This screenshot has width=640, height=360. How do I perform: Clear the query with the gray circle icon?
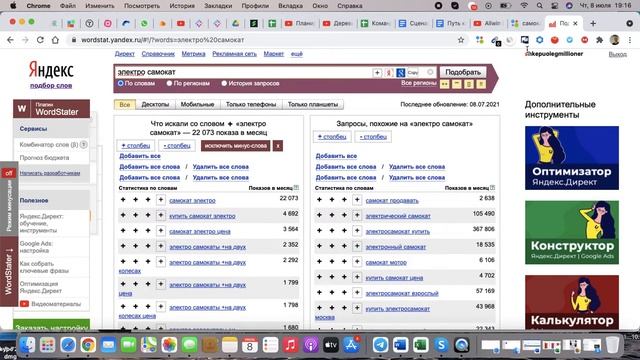(430, 72)
